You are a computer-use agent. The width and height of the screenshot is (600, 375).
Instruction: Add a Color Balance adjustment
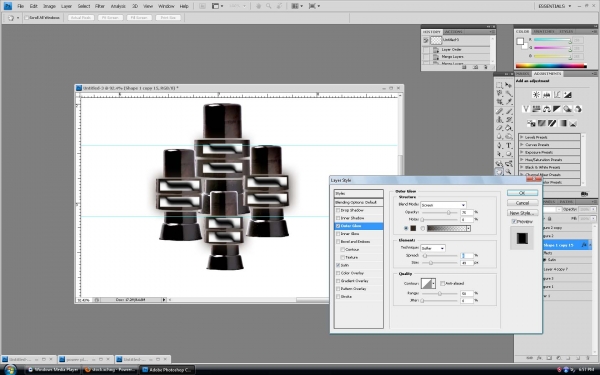(546, 109)
